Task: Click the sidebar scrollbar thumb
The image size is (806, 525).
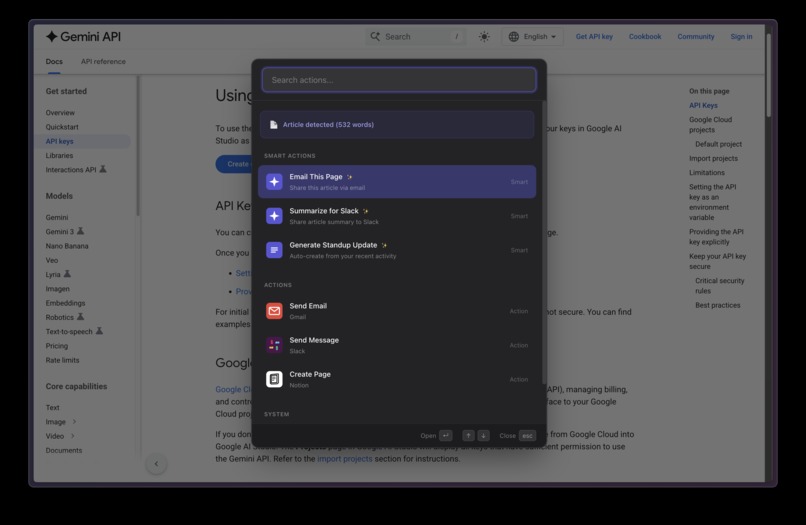Action: click(x=138, y=146)
